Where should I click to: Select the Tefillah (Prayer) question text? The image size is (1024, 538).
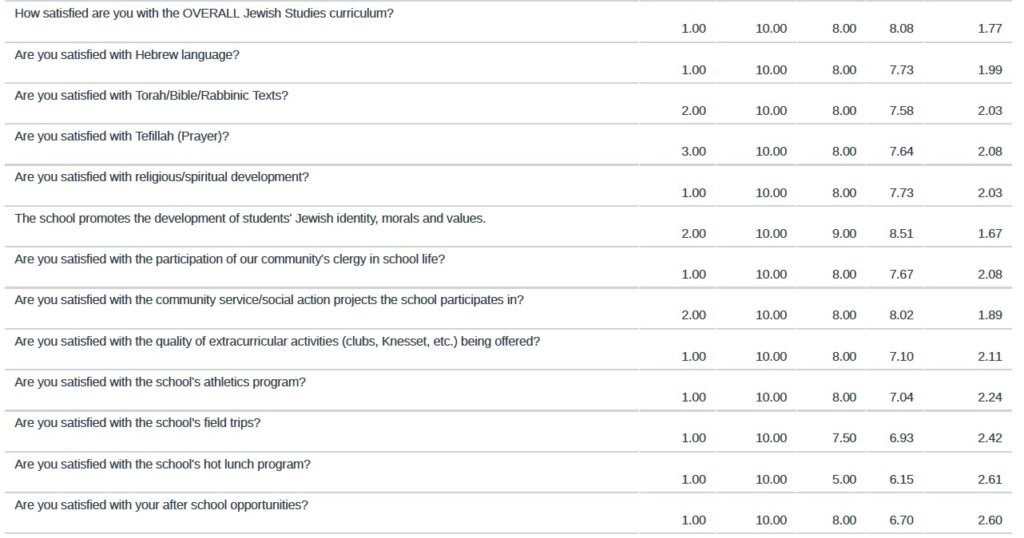point(121,136)
